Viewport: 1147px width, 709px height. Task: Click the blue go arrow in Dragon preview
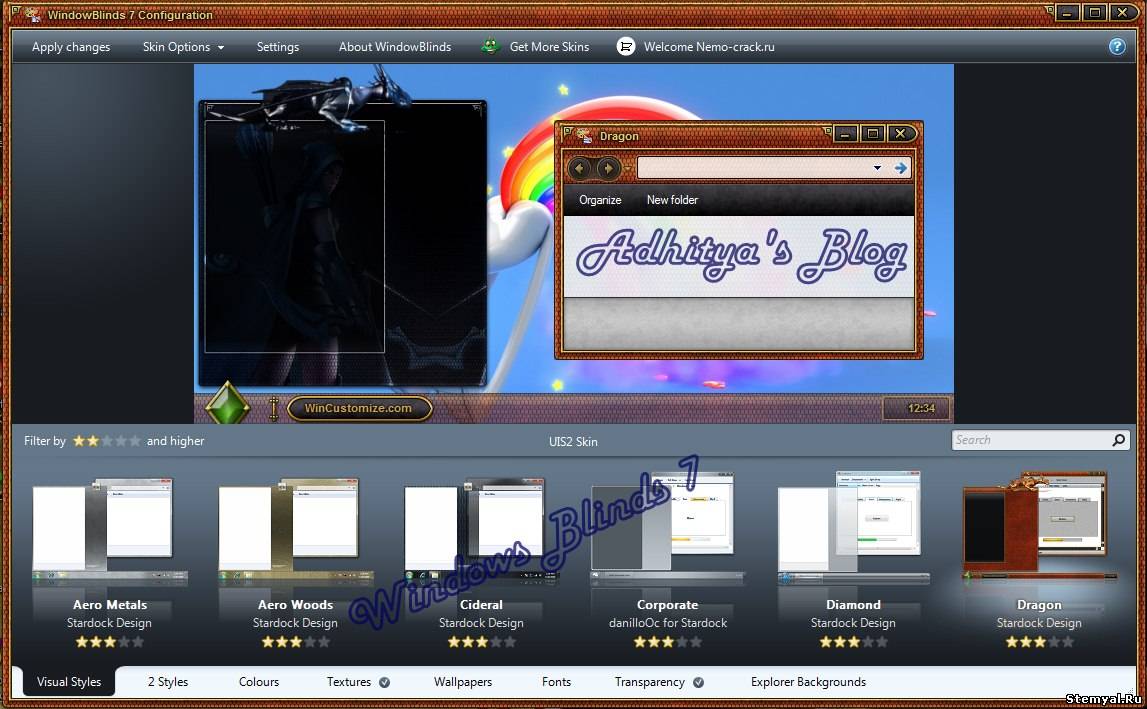click(x=900, y=168)
